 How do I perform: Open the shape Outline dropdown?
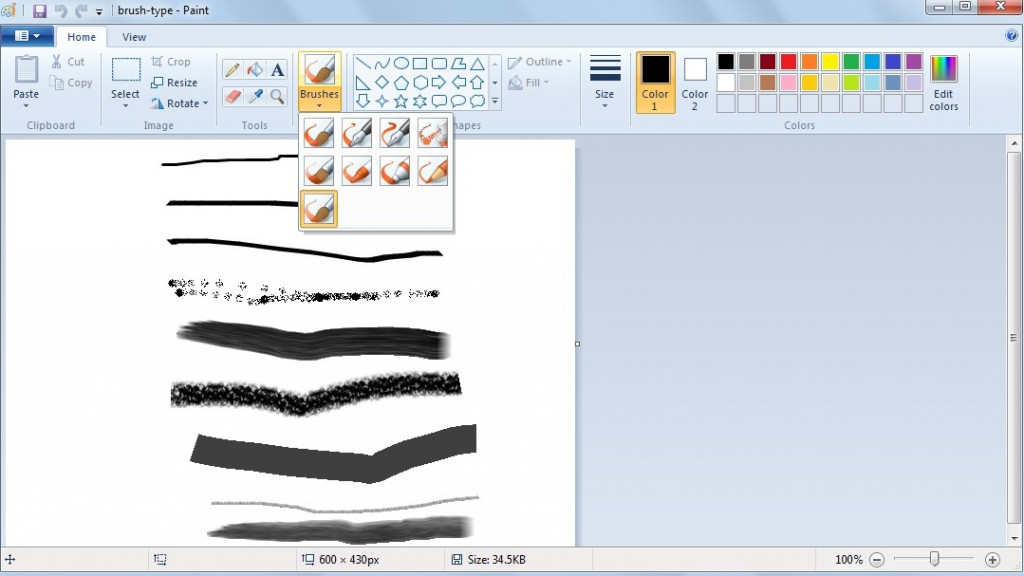pyautogui.click(x=539, y=61)
